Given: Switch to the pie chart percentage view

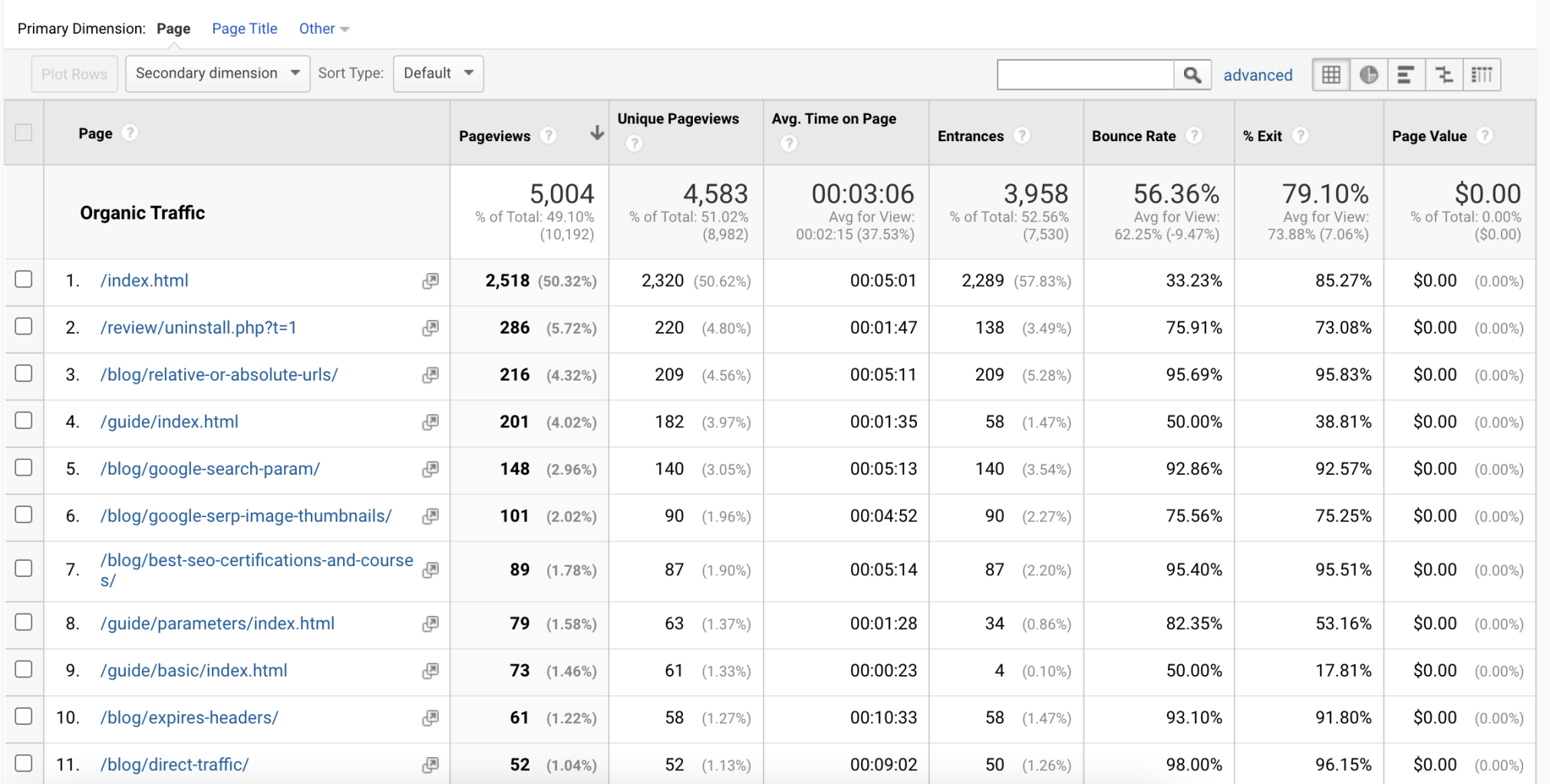Looking at the screenshot, I should (x=1368, y=74).
